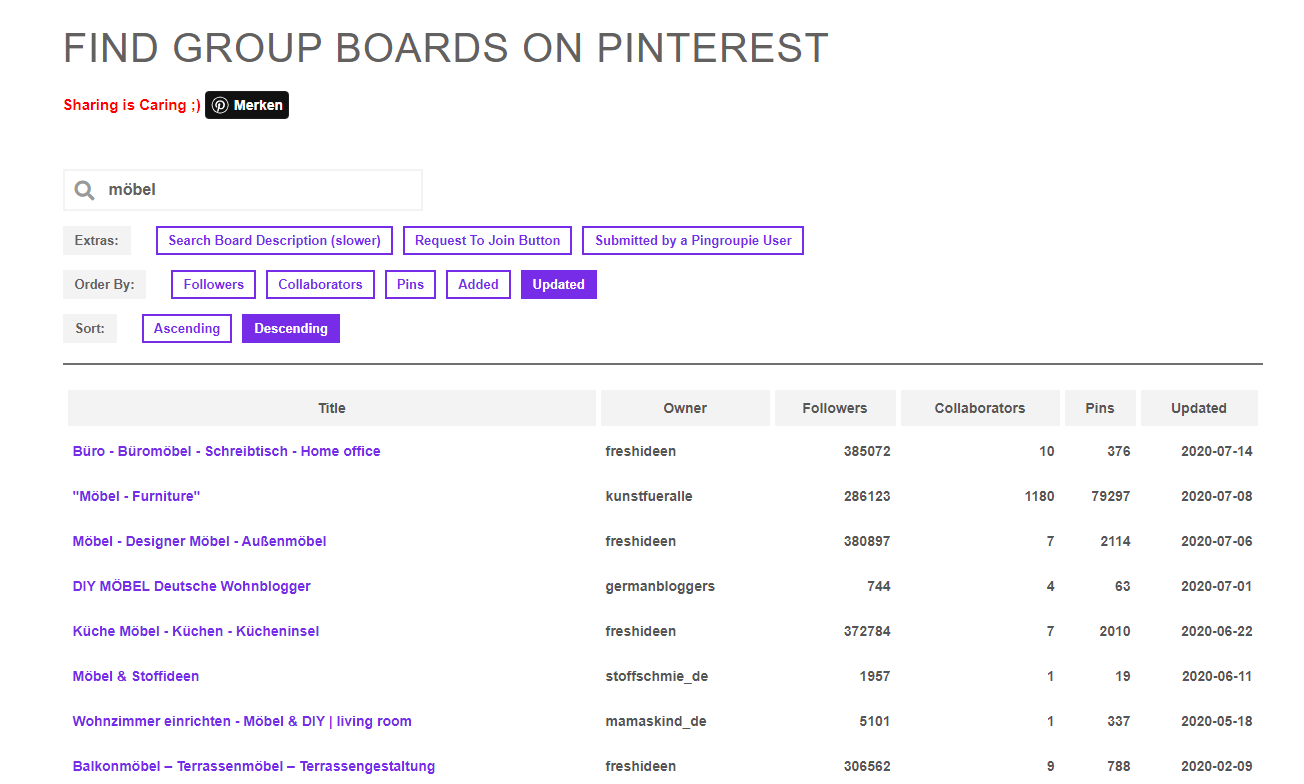Order results by Followers
The height and width of the screenshot is (784, 1304).
pyautogui.click(x=213, y=284)
